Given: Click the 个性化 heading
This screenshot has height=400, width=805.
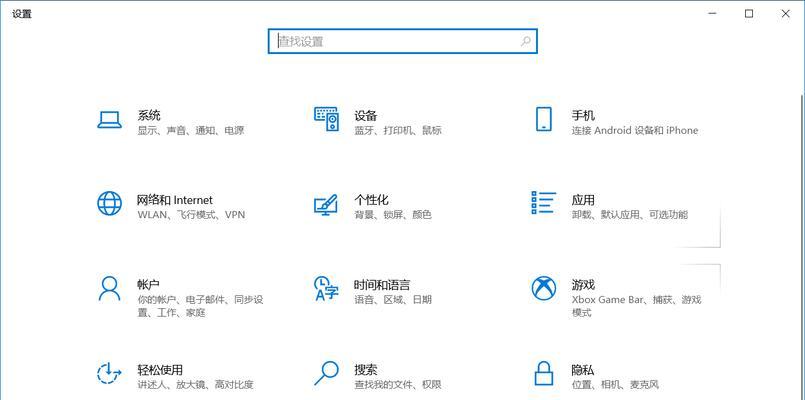Looking at the screenshot, I should pyautogui.click(x=372, y=200).
